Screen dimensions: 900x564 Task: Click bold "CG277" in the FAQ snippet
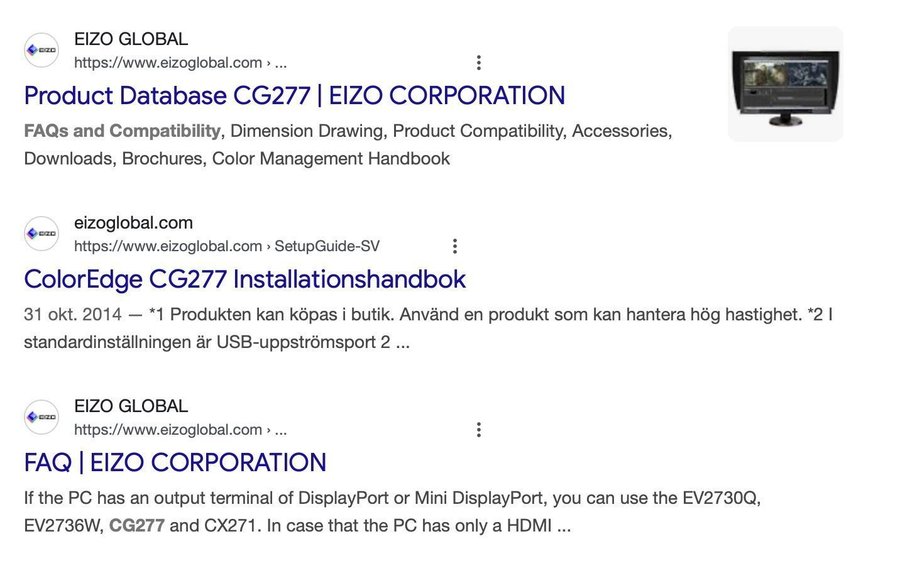pyautogui.click(x=137, y=525)
